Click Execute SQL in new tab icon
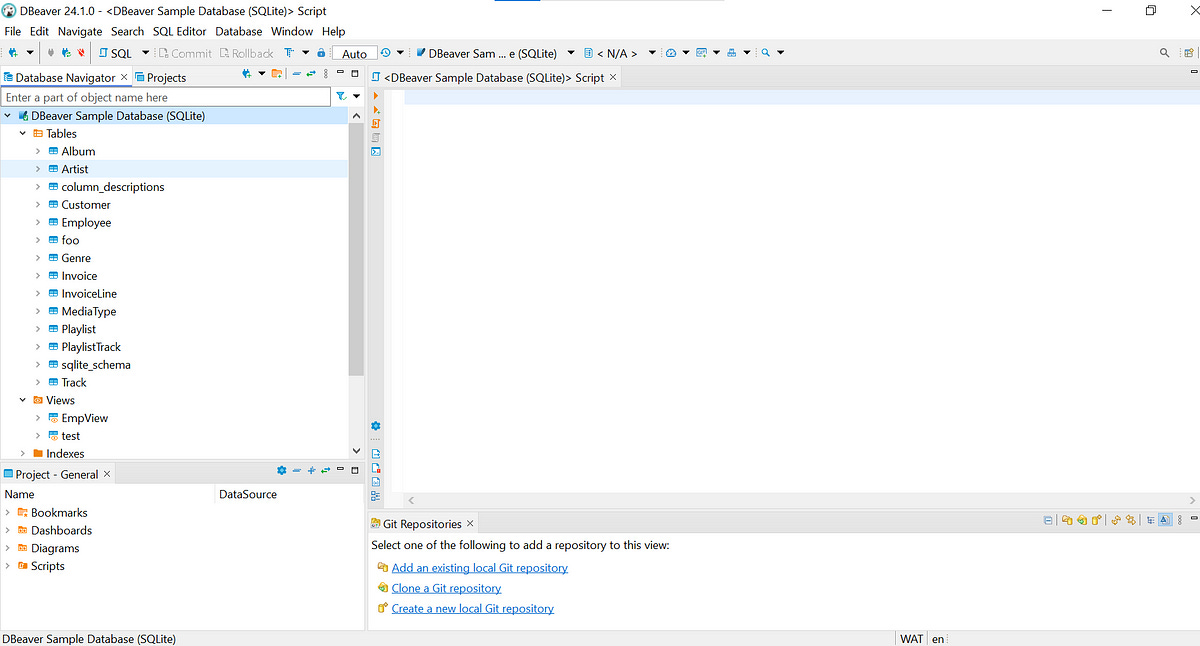 tap(376, 110)
